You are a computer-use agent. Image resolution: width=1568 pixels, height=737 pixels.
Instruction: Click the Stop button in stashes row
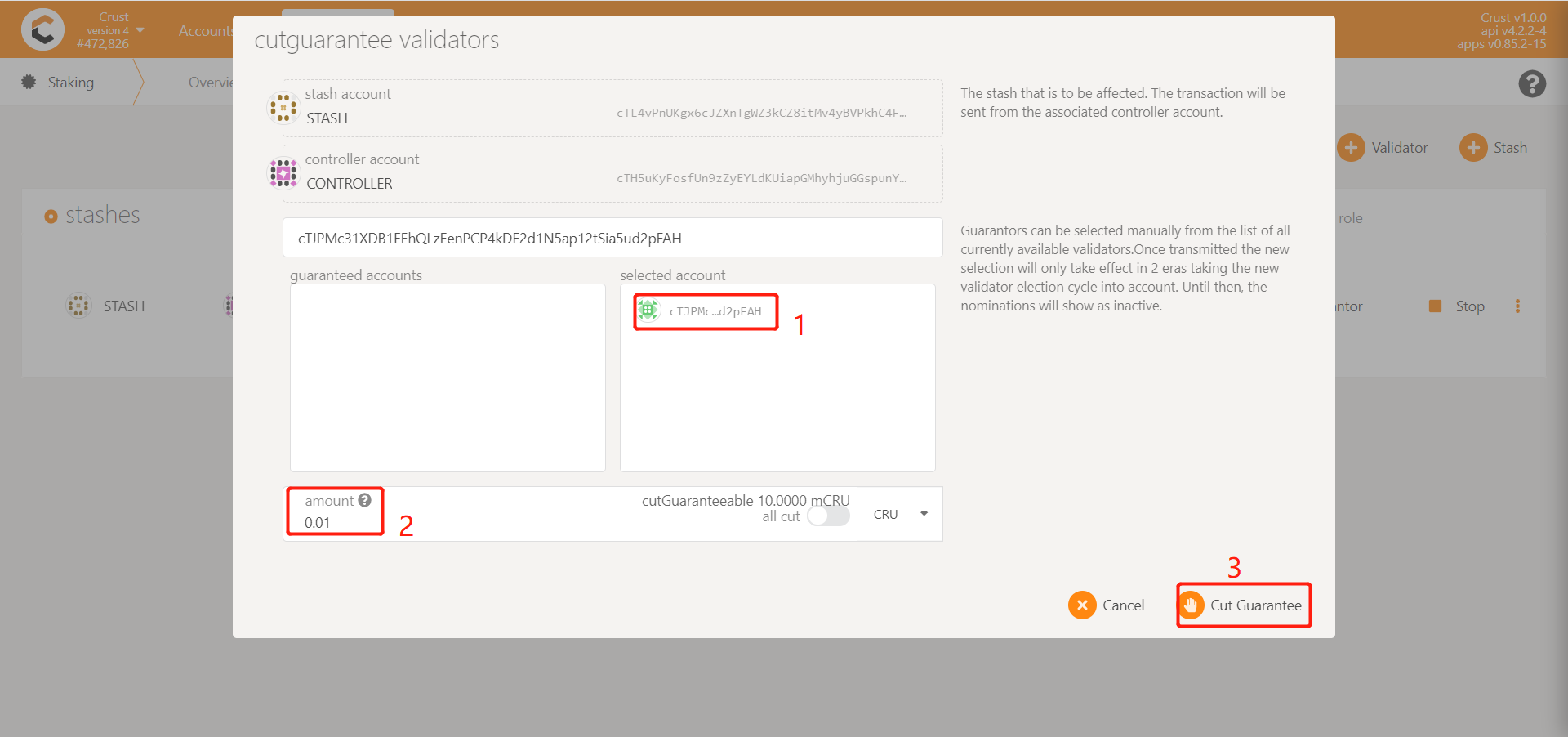point(1458,306)
